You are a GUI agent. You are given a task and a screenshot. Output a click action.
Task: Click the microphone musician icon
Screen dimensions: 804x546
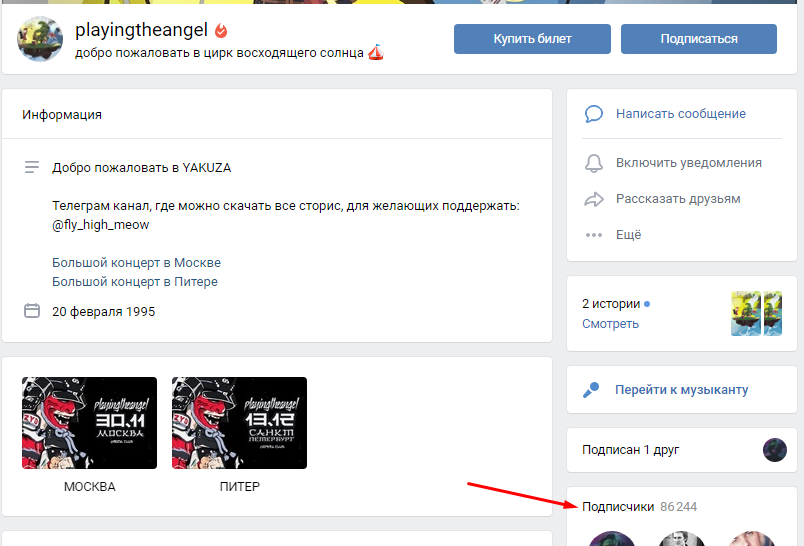tap(591, 390)
